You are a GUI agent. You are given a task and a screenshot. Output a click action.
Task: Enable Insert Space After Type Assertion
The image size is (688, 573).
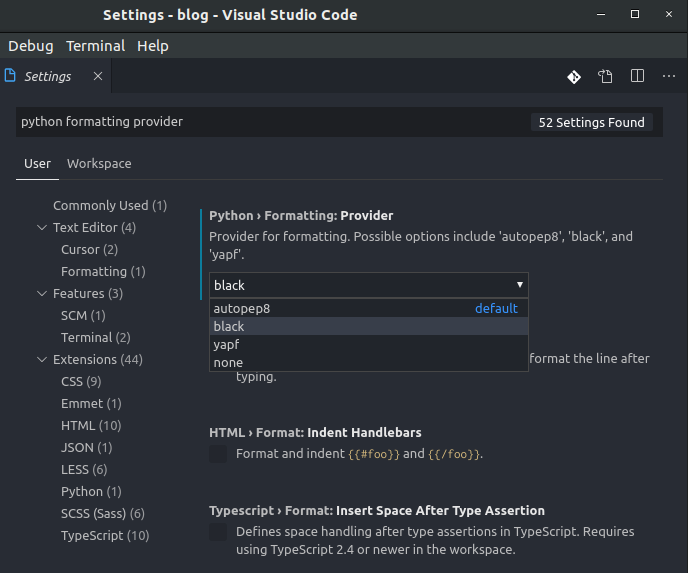[218, 532]
